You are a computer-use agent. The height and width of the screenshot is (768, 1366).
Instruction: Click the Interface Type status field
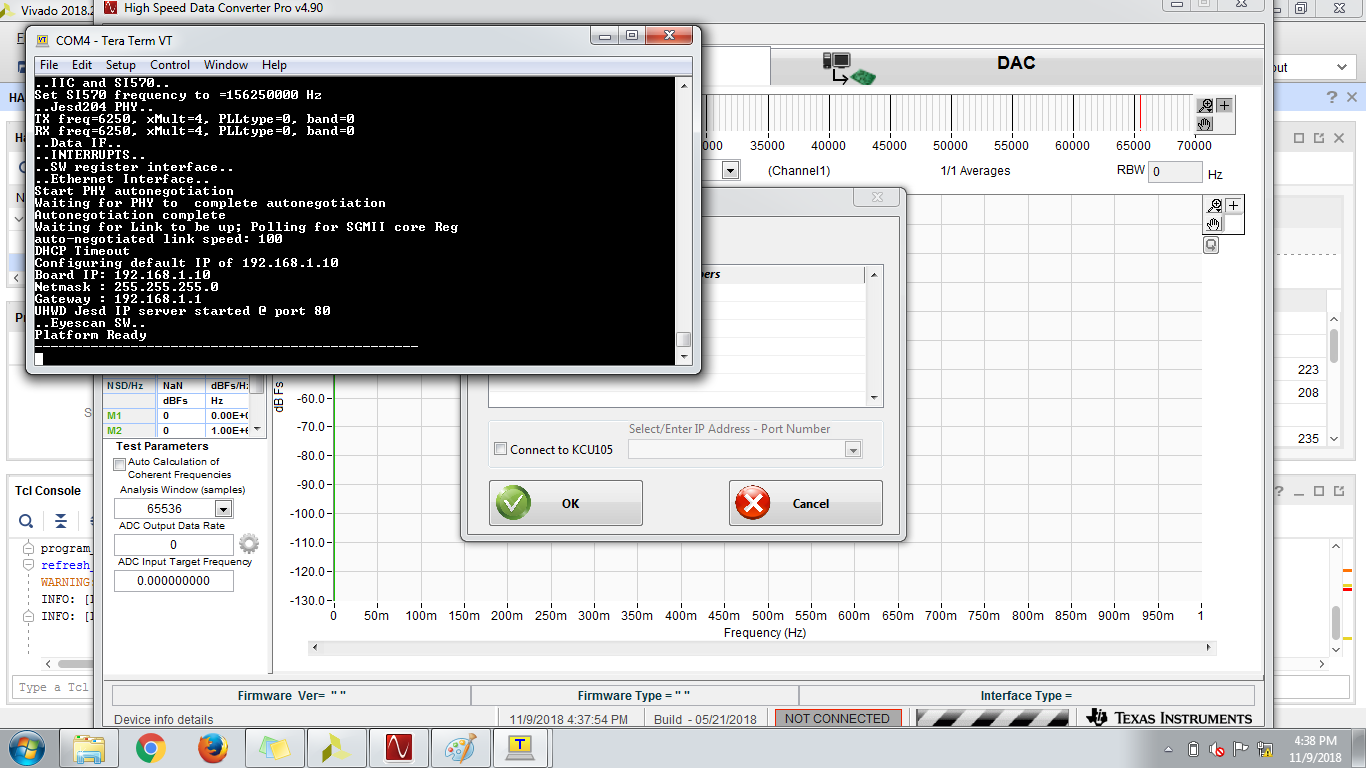pos(1026,695)
